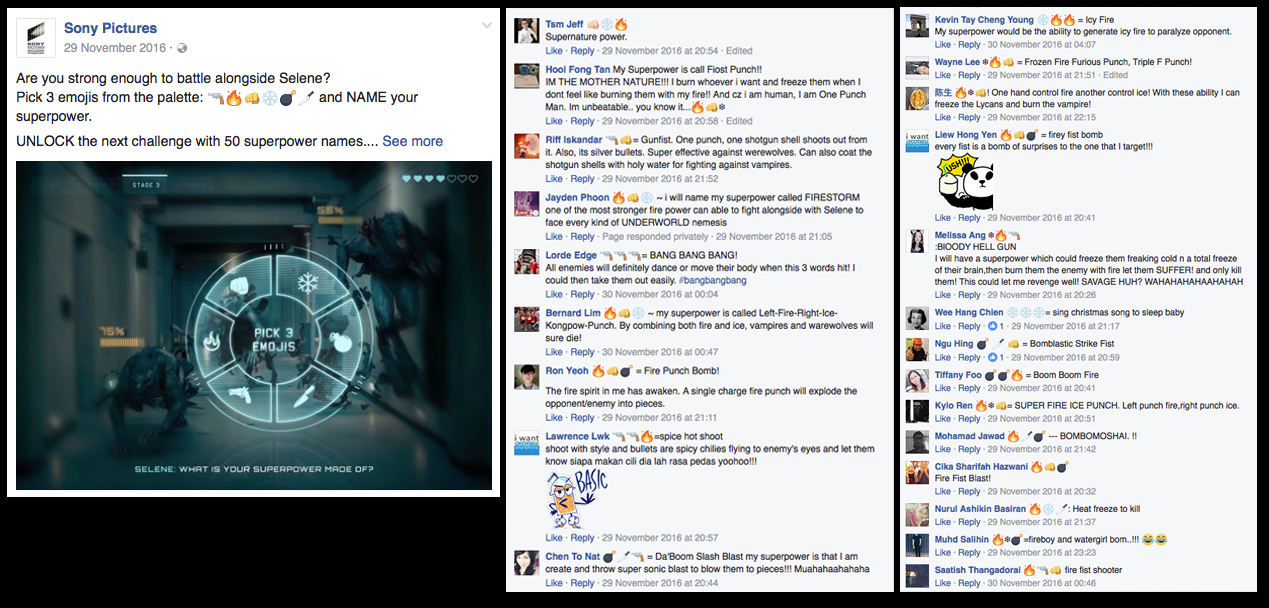This screenshot has width=1269, height=608.
Task: Open #bangbangbang hashtag in Lorde Edge's comment
Action: tap(710, 281)
